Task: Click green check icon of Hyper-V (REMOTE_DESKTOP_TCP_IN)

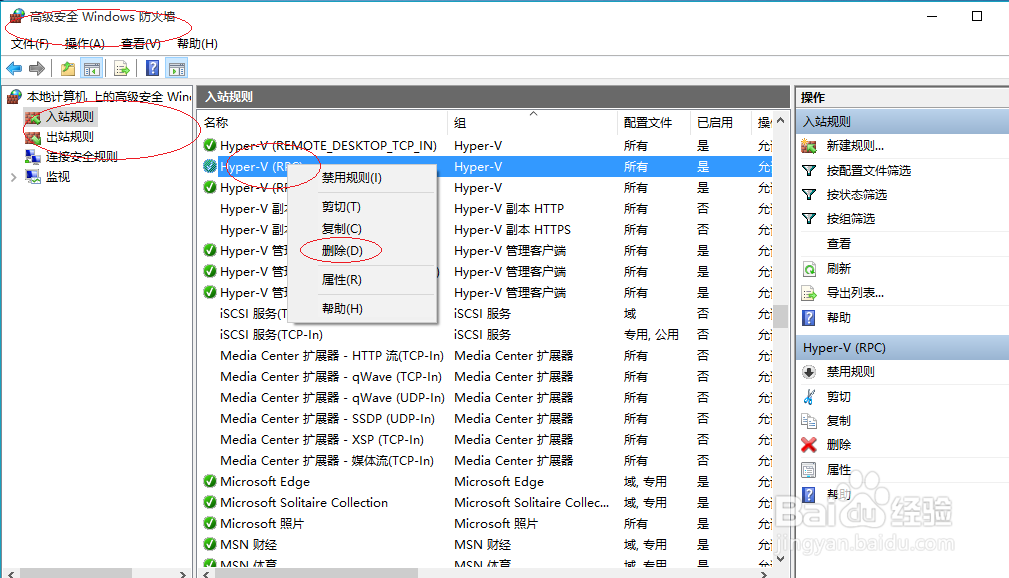Action: [x=210, y=145]
